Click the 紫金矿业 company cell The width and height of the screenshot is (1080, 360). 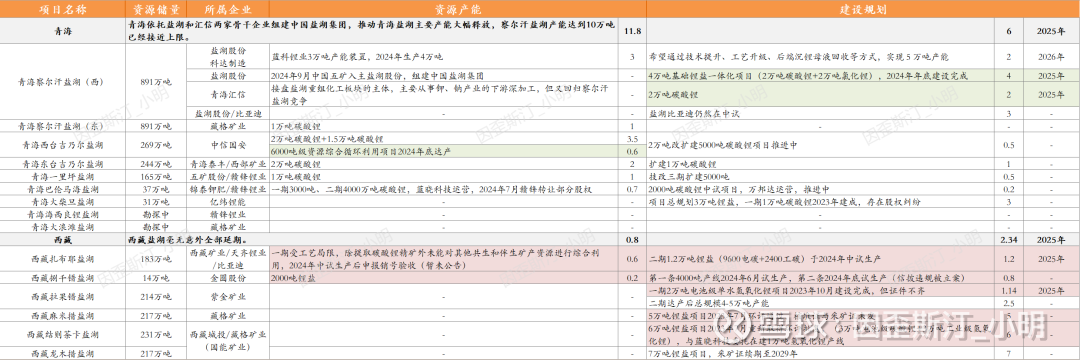pos(228,297)
